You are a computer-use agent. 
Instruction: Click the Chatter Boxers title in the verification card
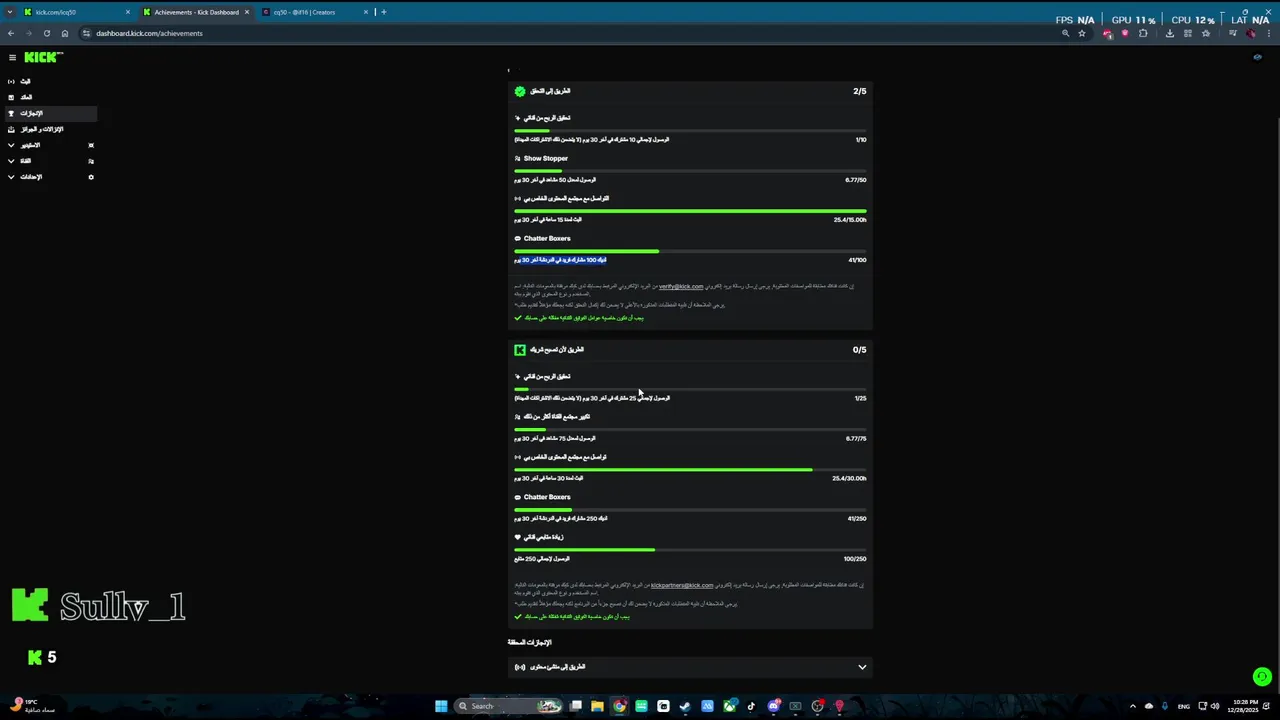[x=547, y=238]
